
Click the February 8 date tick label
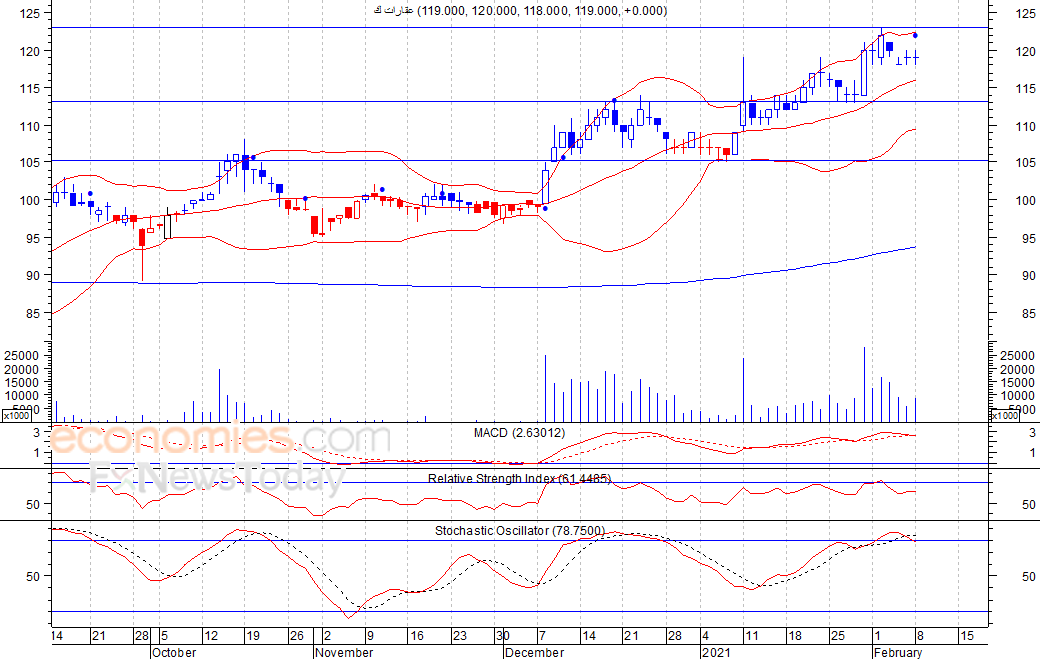coord(921,636)
